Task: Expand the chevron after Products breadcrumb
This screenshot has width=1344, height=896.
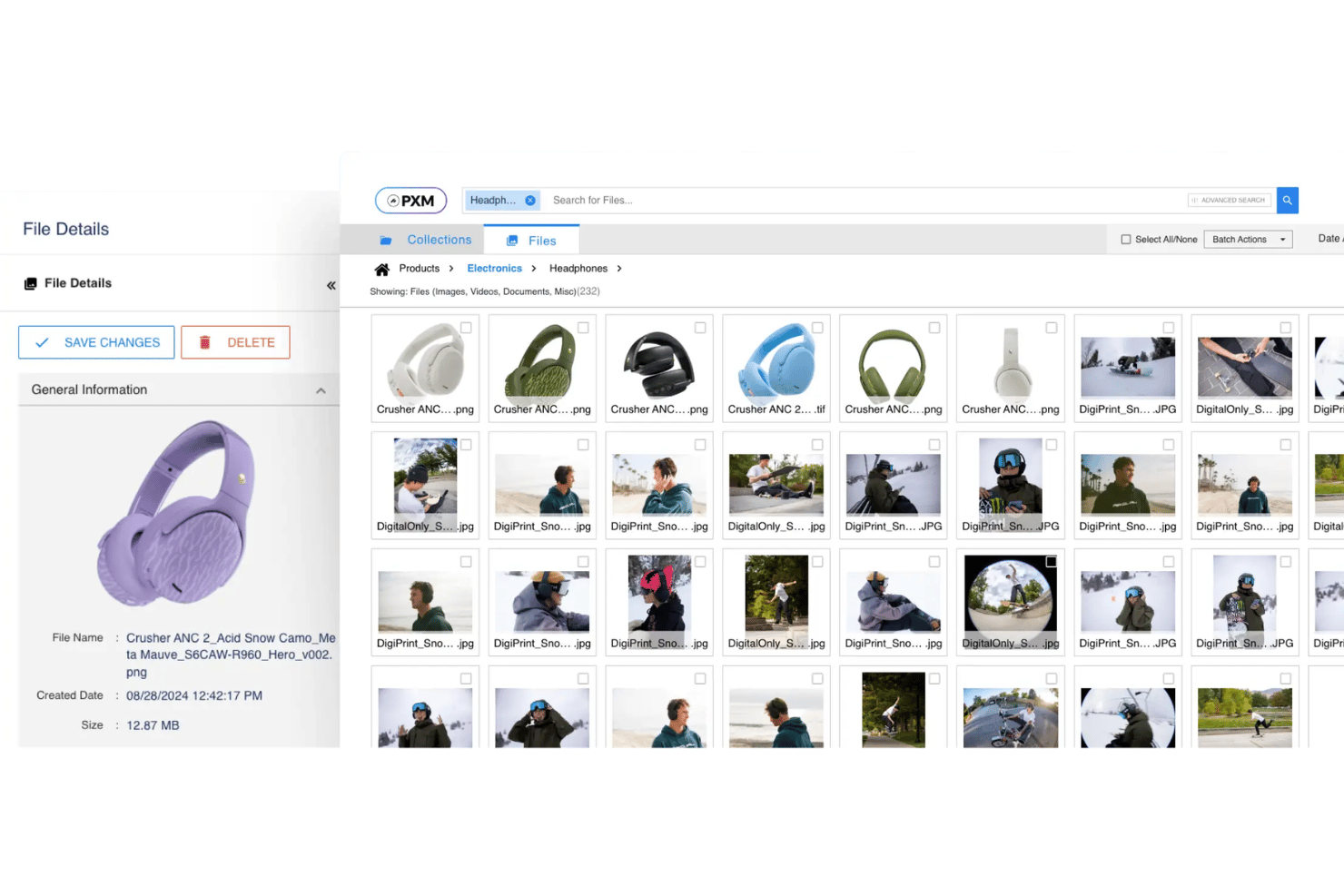Action: coord(451,269)
